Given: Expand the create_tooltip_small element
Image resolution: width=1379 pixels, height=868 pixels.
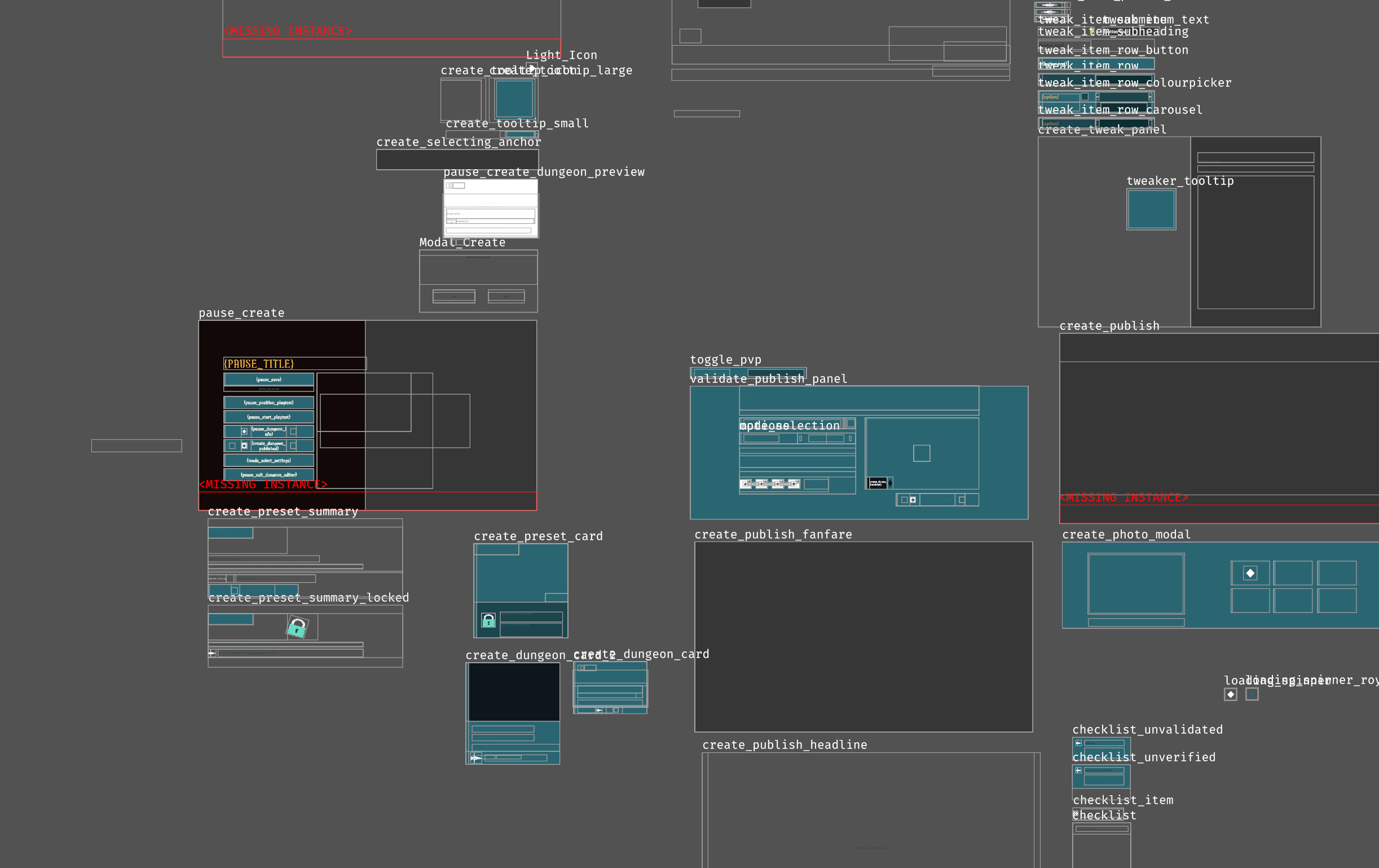Looking at the screenshot, I should click(492, 135).
